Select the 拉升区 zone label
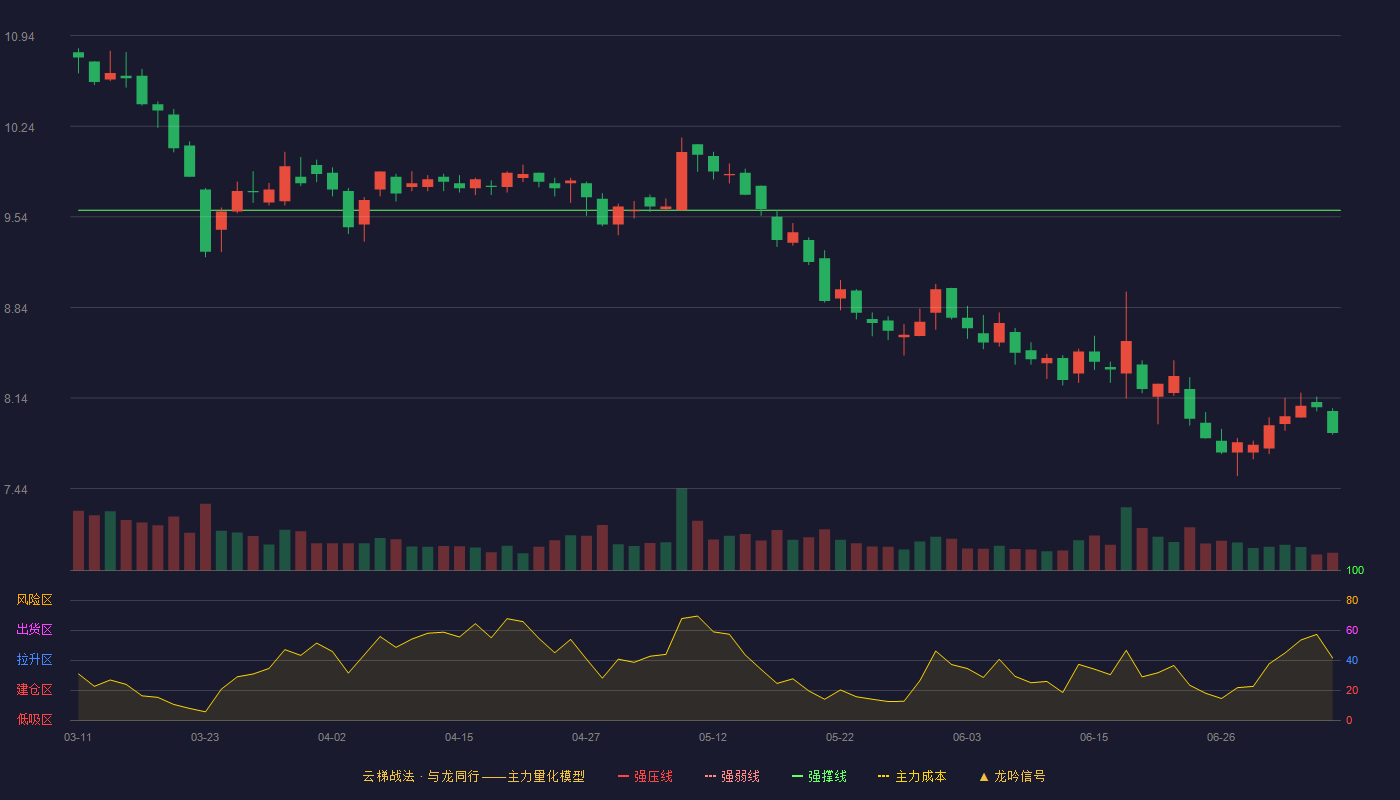Image resolution: width=1400 pixels, height=800 pixels. (34, 660)
